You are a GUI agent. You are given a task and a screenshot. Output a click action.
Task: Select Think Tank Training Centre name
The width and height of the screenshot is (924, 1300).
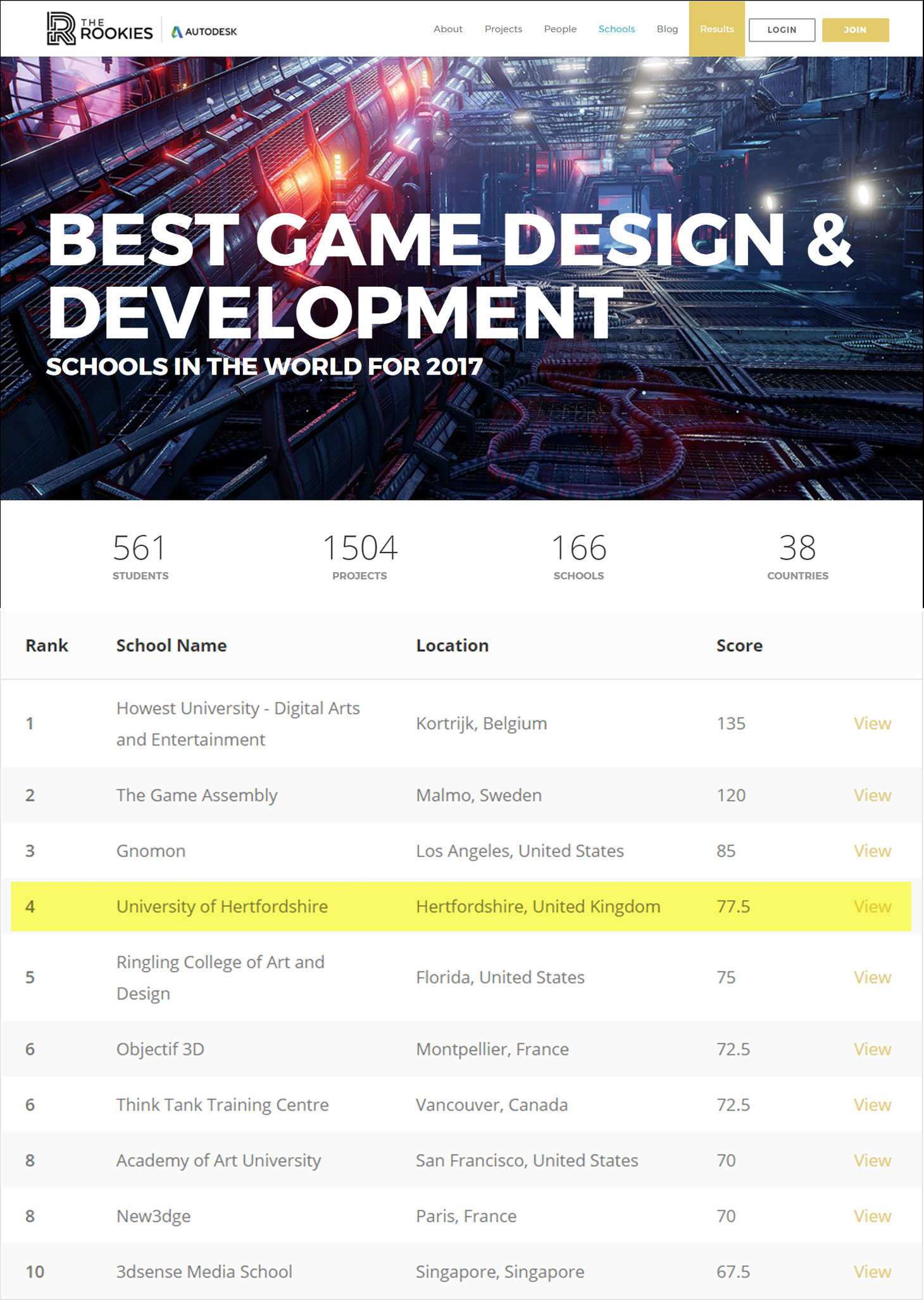(223, 1104)
